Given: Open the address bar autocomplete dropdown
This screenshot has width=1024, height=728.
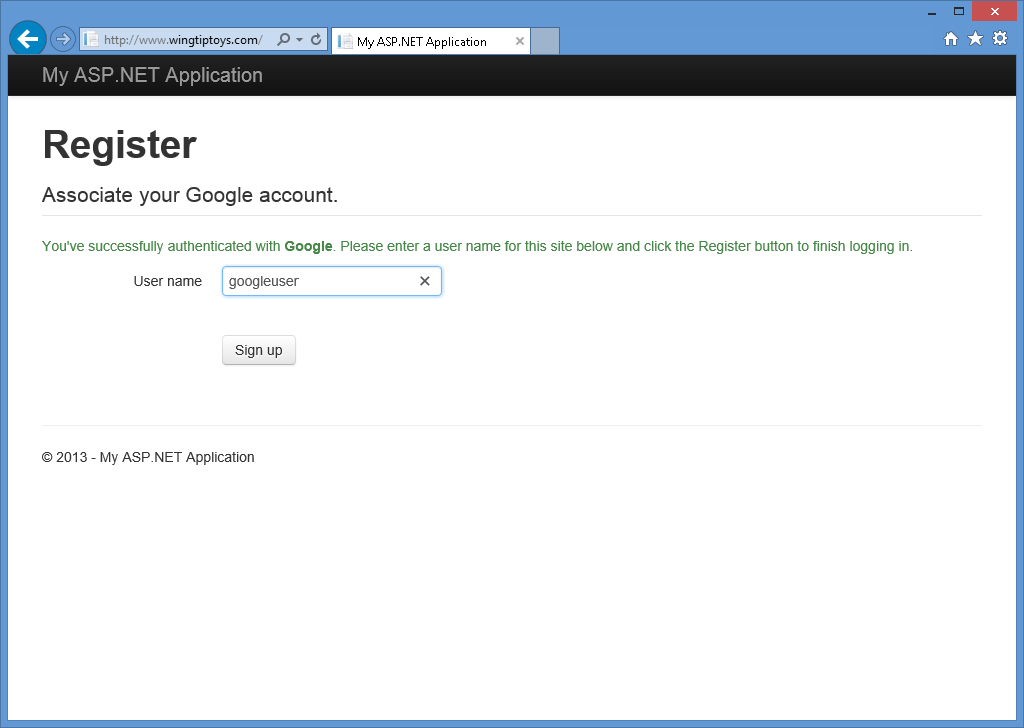Looking at the screenshot, I should (298, 38).
